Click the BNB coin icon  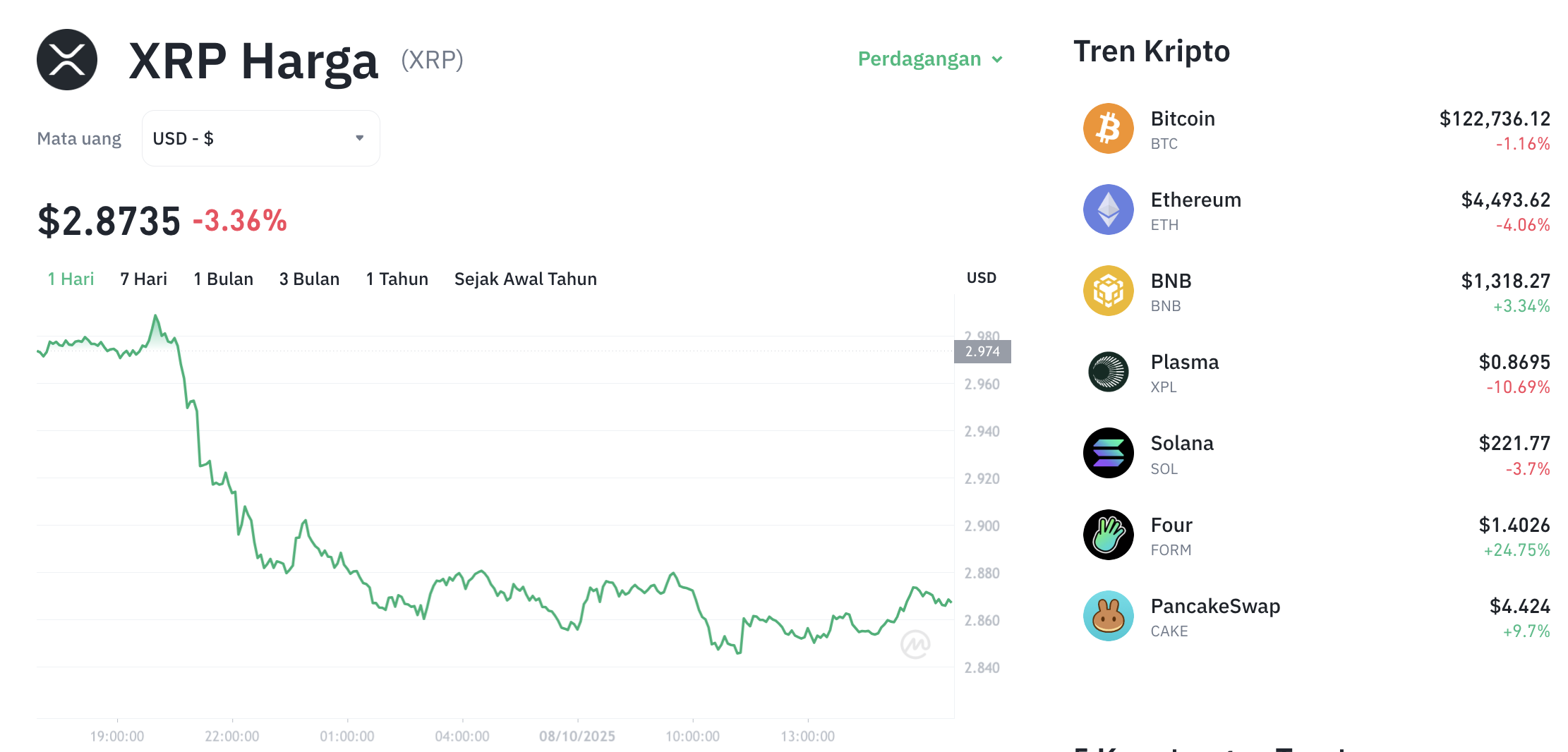coord(1108,291)
